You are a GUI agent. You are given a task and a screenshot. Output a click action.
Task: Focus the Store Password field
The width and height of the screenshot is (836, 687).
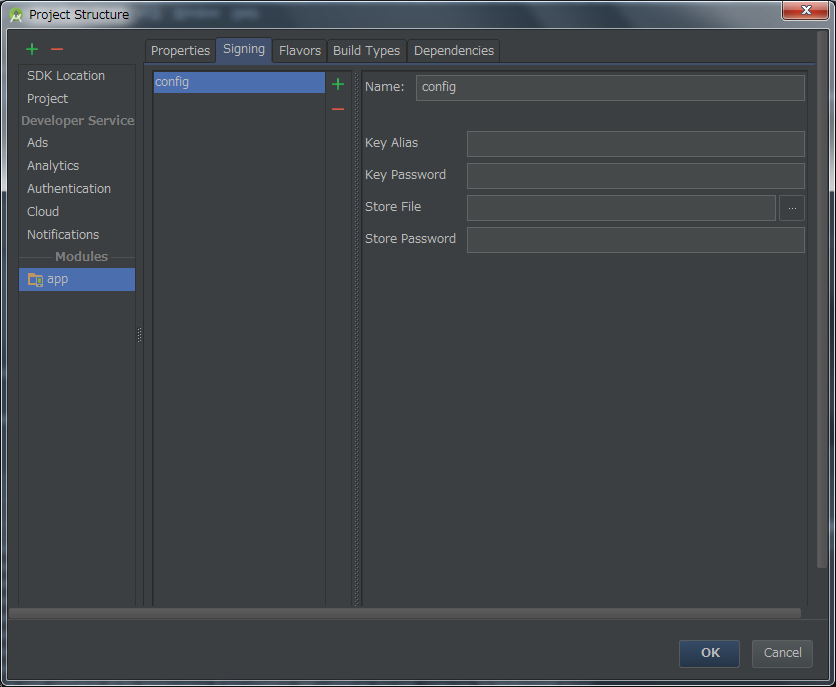(635, 240)
